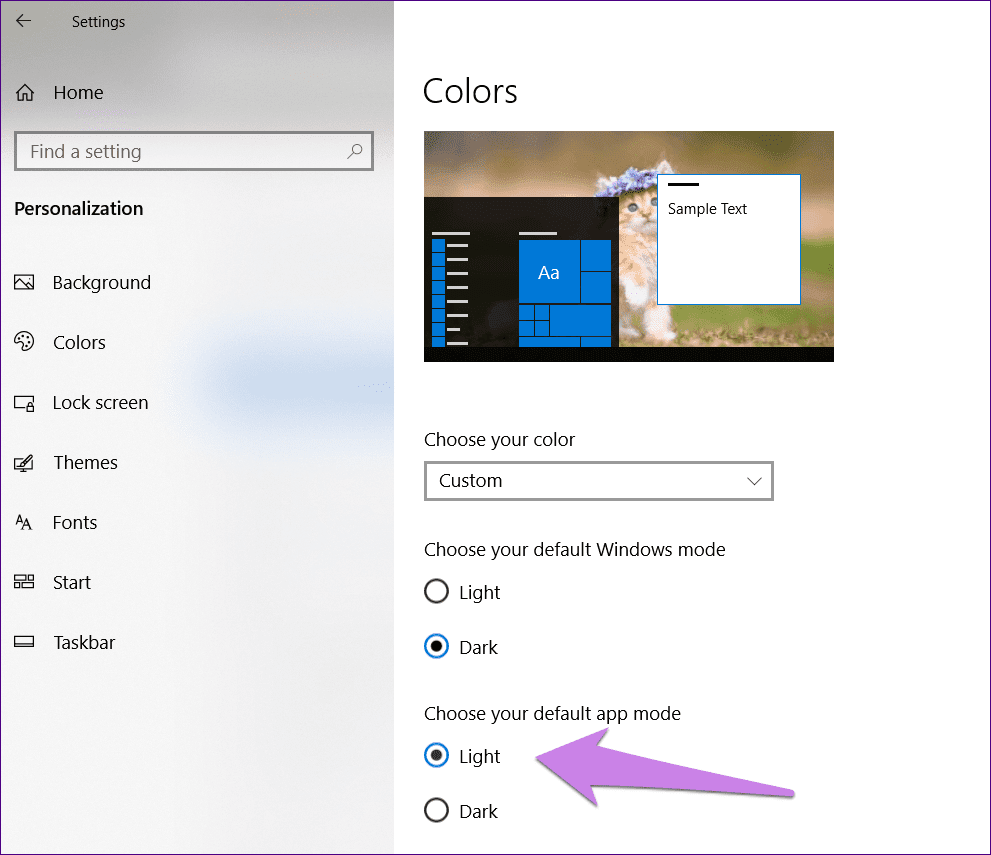Click the blue Aa tile in preview

(x=549, y=272)
